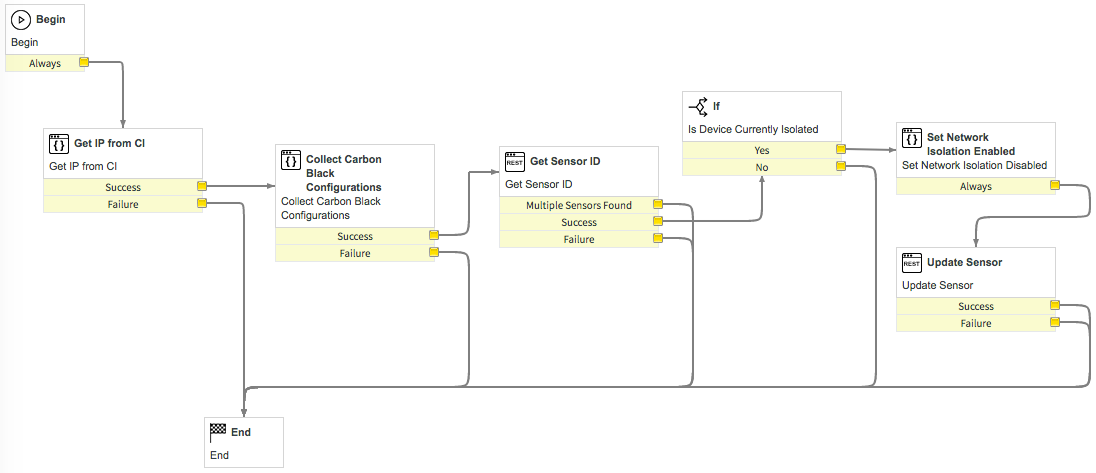Click Update Sensor Failure connector
Image resolution: width=1096 pixels, height=473 pixels.
click(1054, 322)
